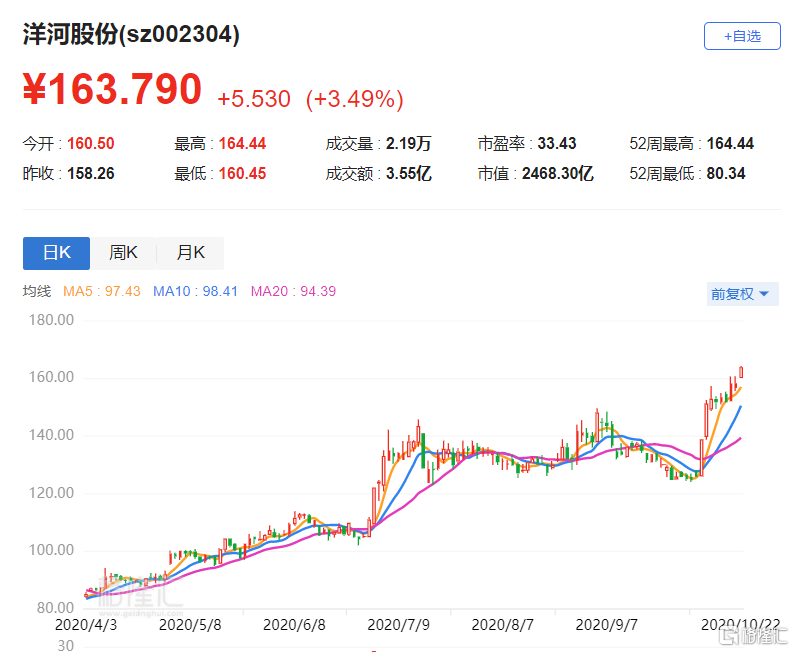Viewport: 794px width, 652px height.
Task: Click the 2020/5/8 date label
Action: (x=190, y=625)
